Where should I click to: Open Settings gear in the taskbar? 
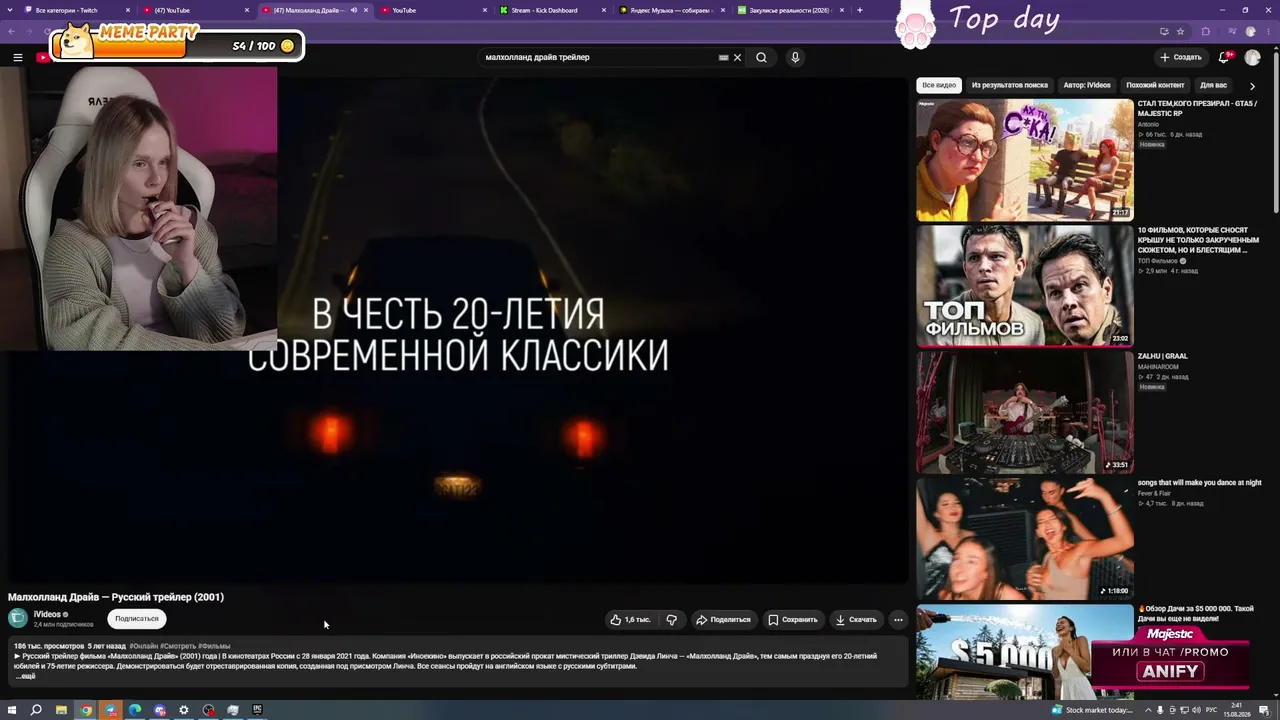(184, 710)
